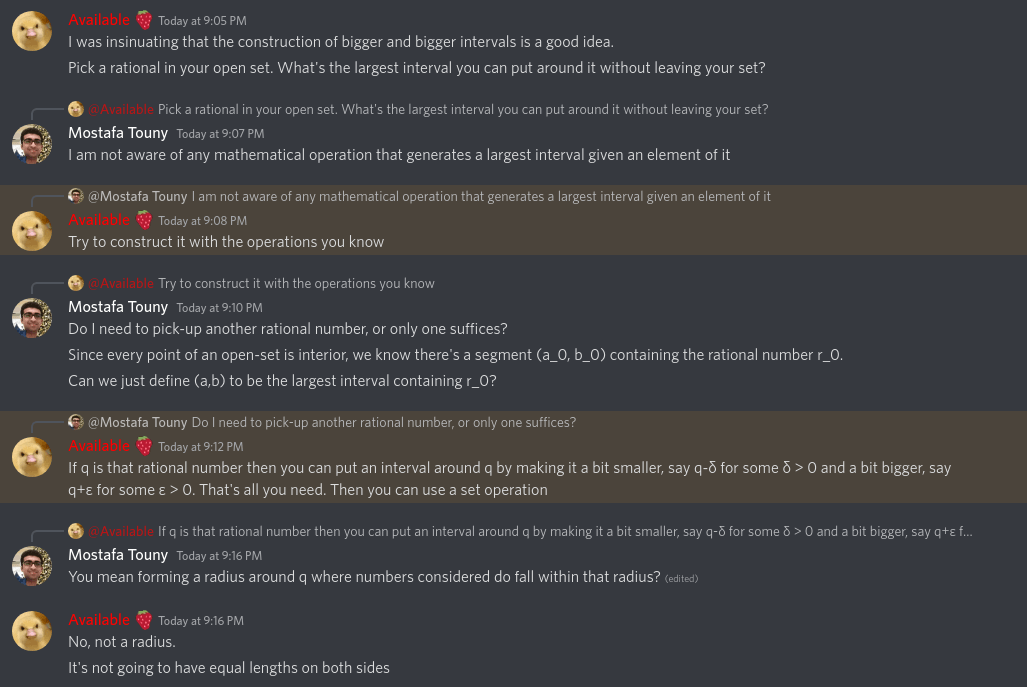Viewport: 1027px width, 687px height.
Task: Click strawberry badge beside Available at 9:16 PM
Action: (144, 620)
